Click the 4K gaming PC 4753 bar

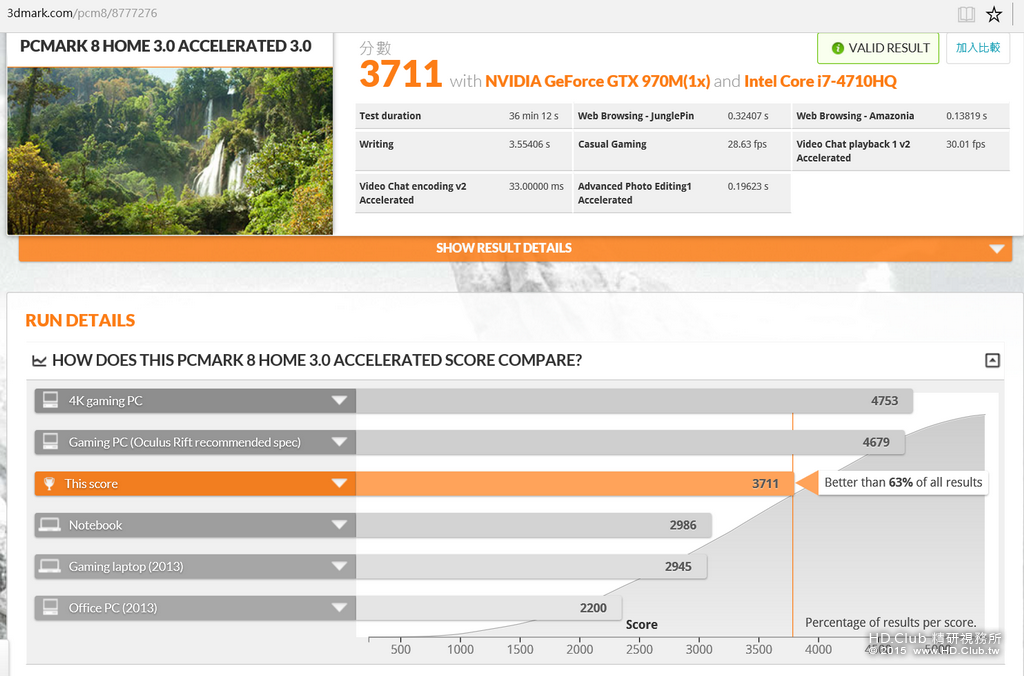click(x=634, y=400)
